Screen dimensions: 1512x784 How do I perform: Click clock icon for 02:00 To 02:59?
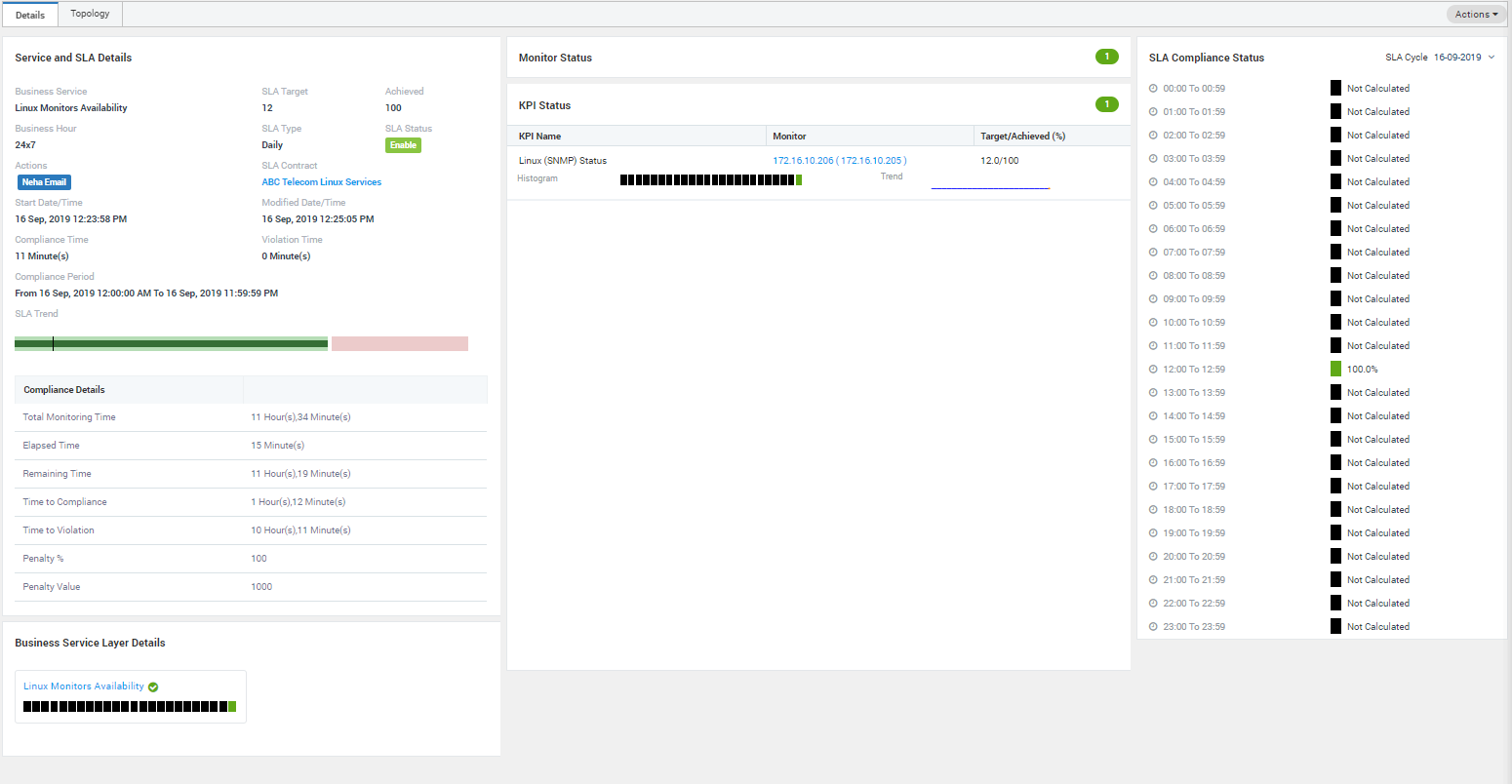tap(1153, 136)
